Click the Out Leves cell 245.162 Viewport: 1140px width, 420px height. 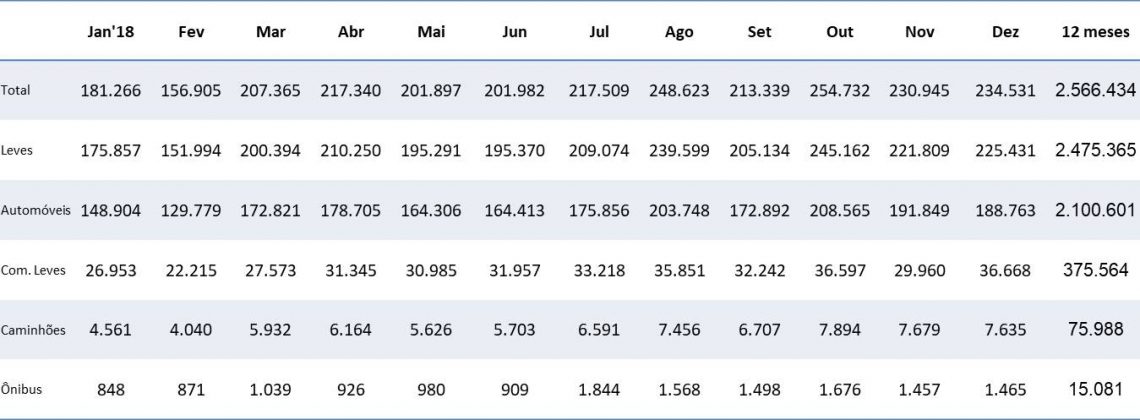coord(840,151)
